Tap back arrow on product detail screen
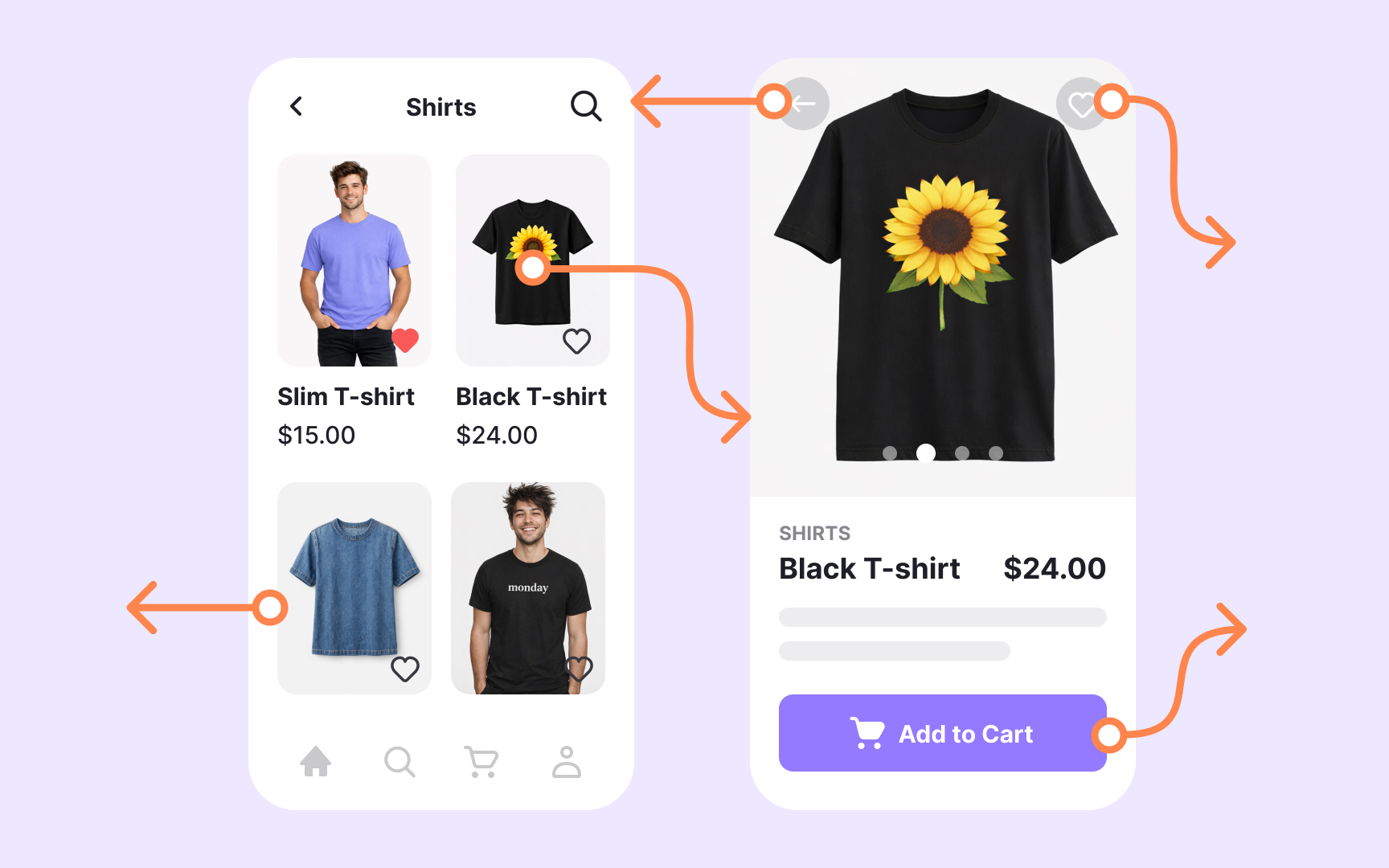Image resolution: width=1389 pixels, height=868 pixels. (803, 104)
